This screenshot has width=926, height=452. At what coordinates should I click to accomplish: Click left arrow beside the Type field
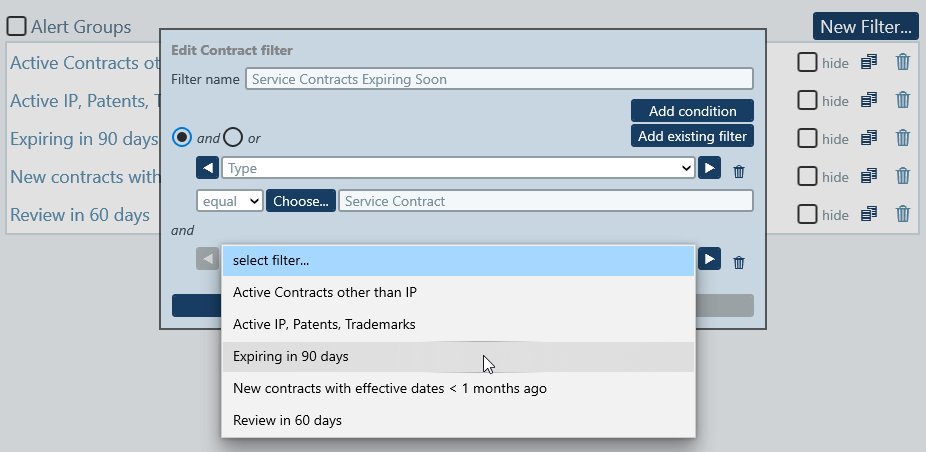click(x=207, y=168)
